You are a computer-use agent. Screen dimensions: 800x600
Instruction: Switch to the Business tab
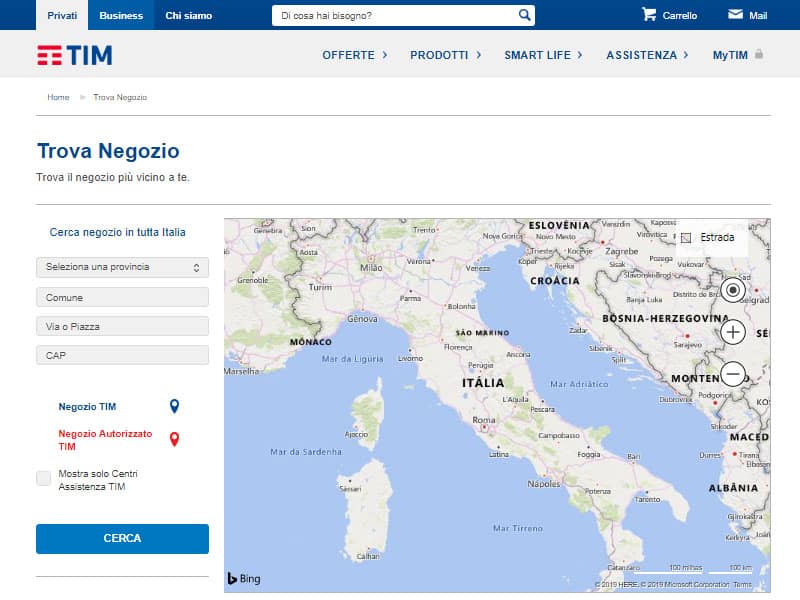click(x=121, y=15)
